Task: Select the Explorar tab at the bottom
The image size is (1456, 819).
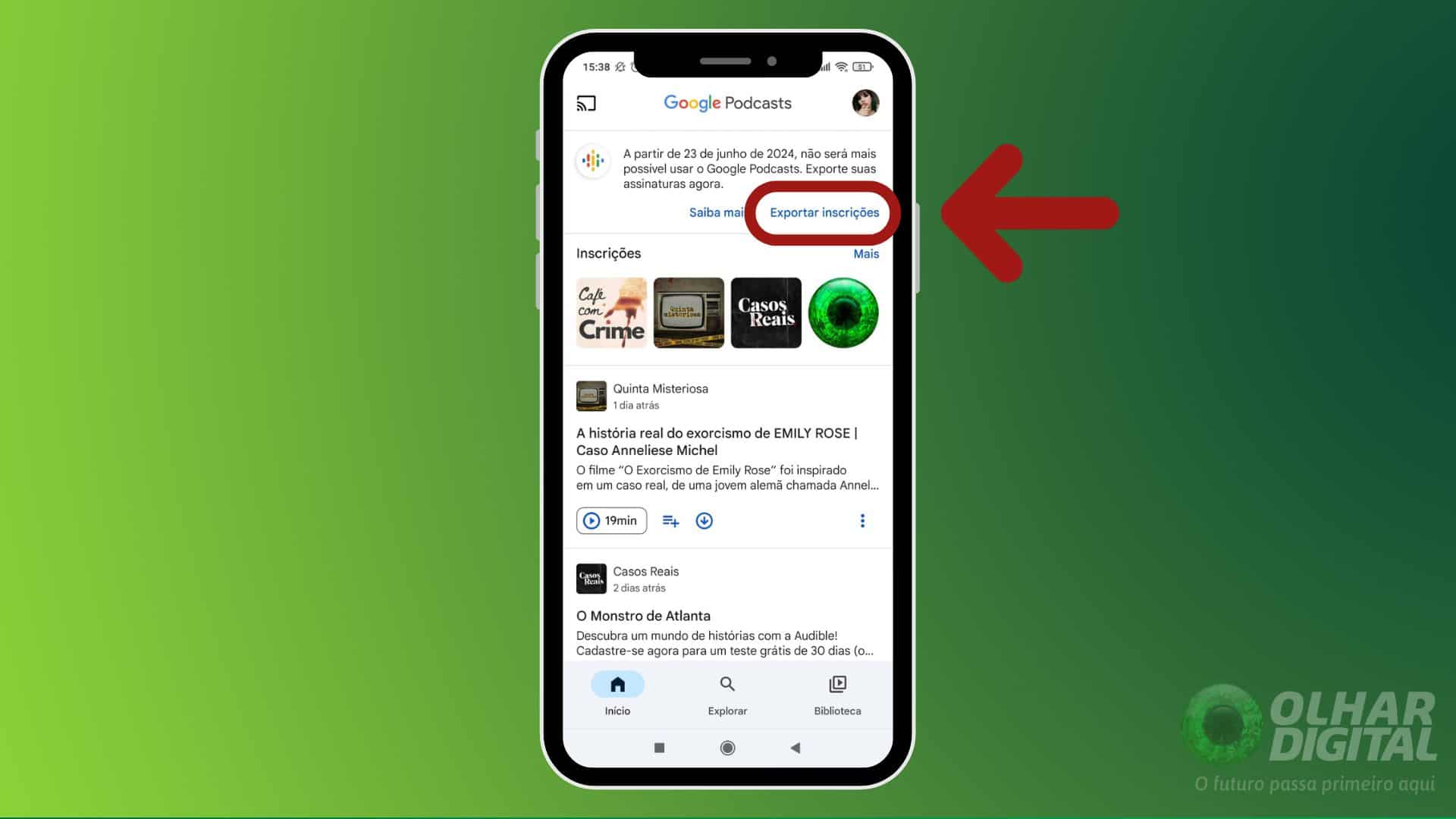Action: [727, 693]
